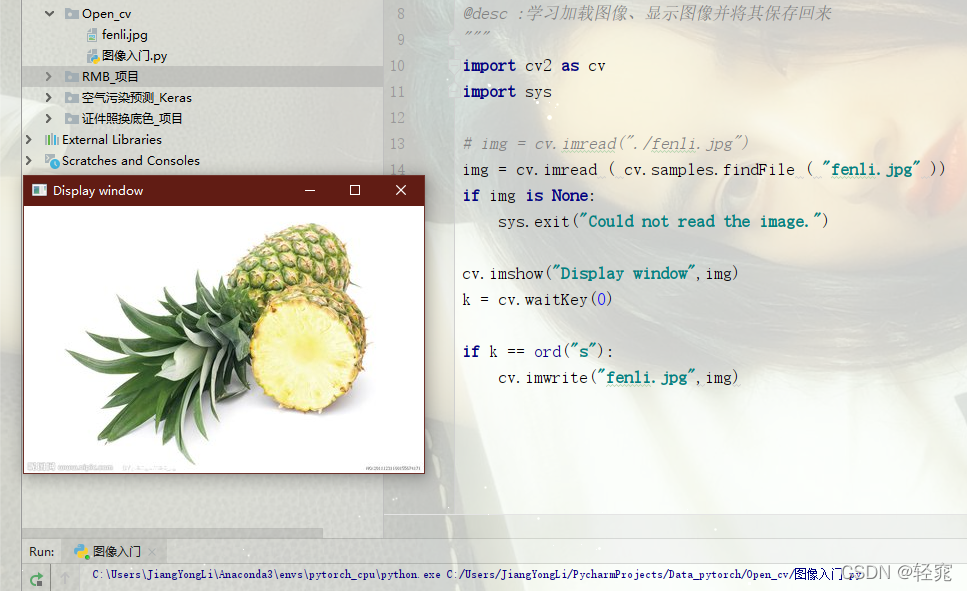Expand External Libraries node
The image size is (967, 591).
click(x=28, y=139)
